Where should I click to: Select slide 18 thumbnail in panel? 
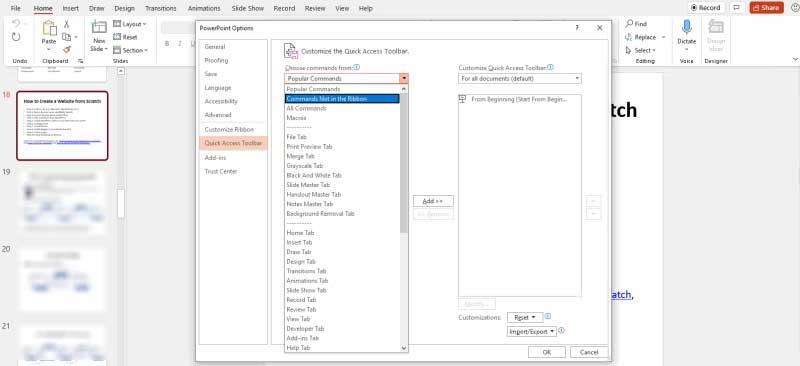tap(62, 126)
